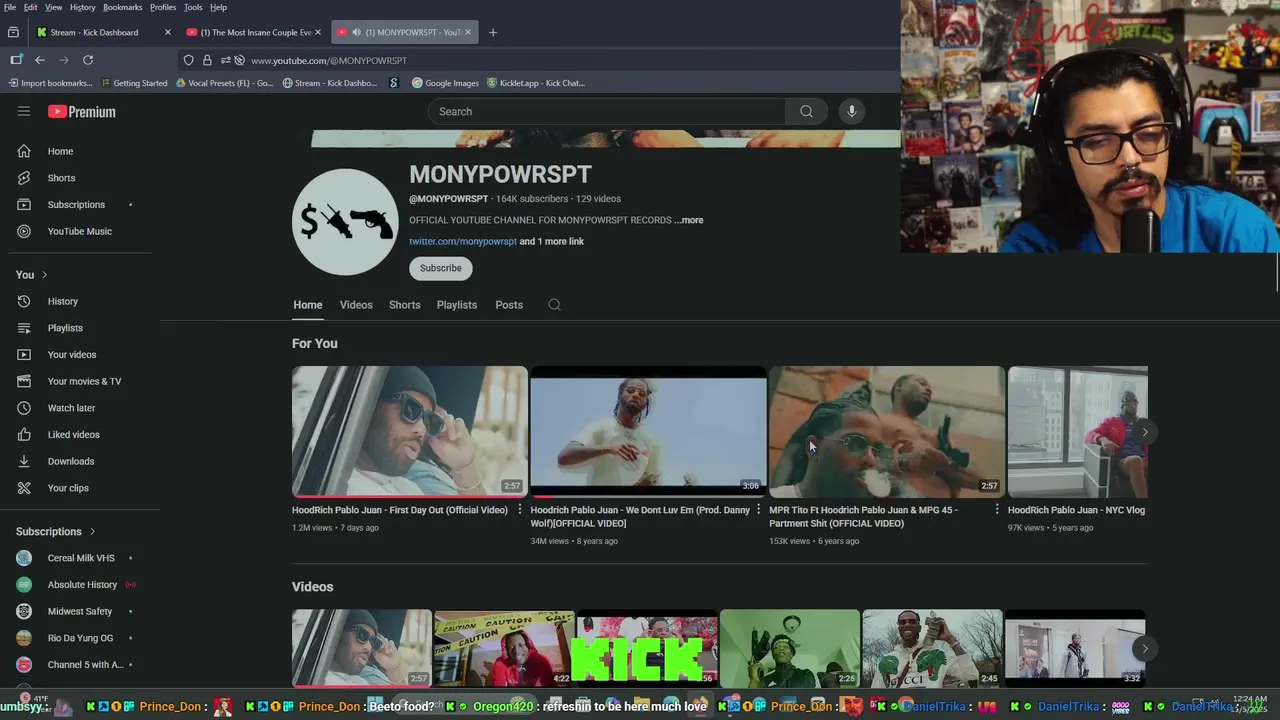Expand channel description with ...more

click(689, 220)
